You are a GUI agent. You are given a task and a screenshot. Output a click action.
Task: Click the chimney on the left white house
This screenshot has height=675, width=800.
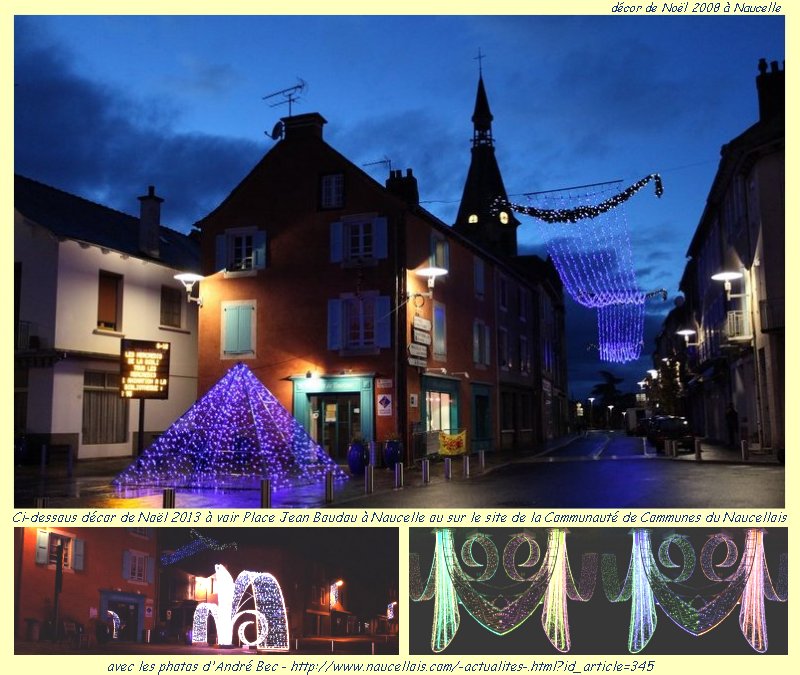click(151, 219)
